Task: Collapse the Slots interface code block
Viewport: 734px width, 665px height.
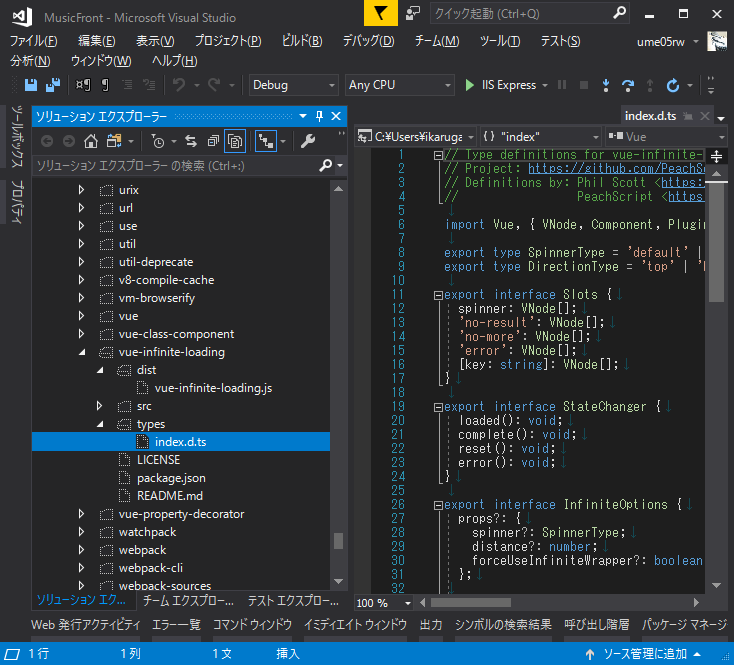Action: pos(438,295)
